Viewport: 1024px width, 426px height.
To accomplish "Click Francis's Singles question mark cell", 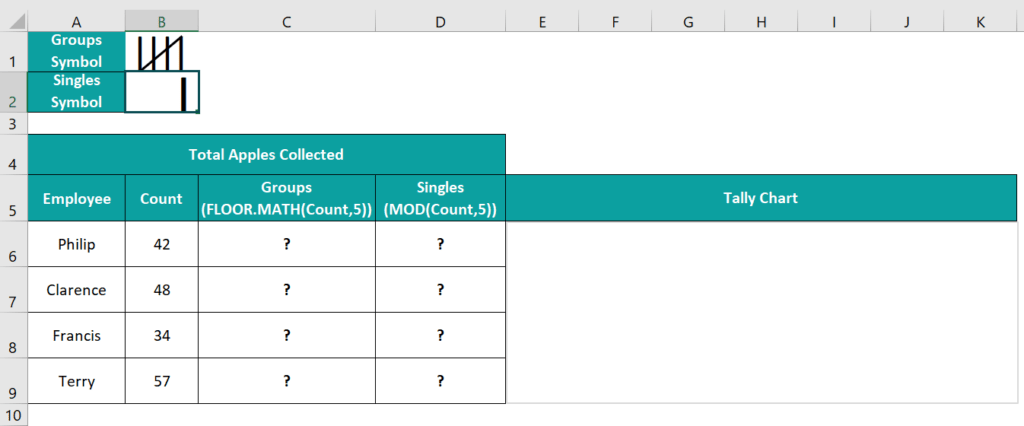I will 440,335.
